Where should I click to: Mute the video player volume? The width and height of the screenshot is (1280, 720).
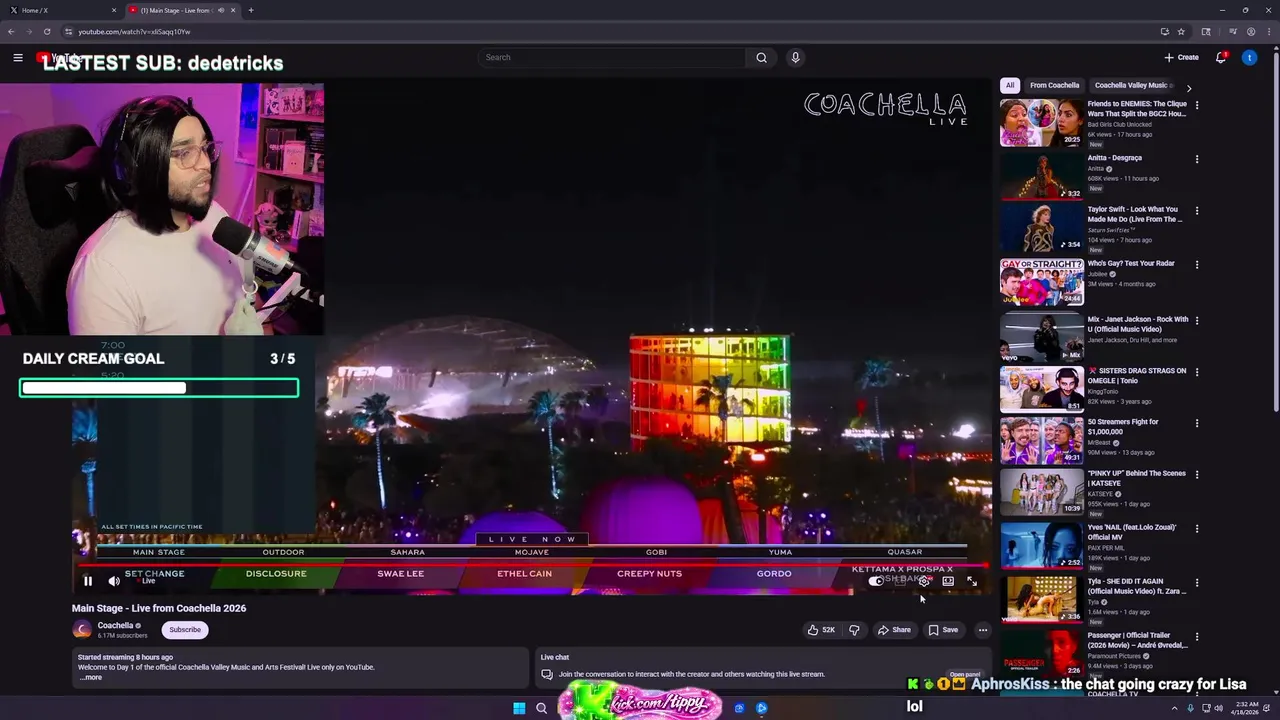(114, 581)
